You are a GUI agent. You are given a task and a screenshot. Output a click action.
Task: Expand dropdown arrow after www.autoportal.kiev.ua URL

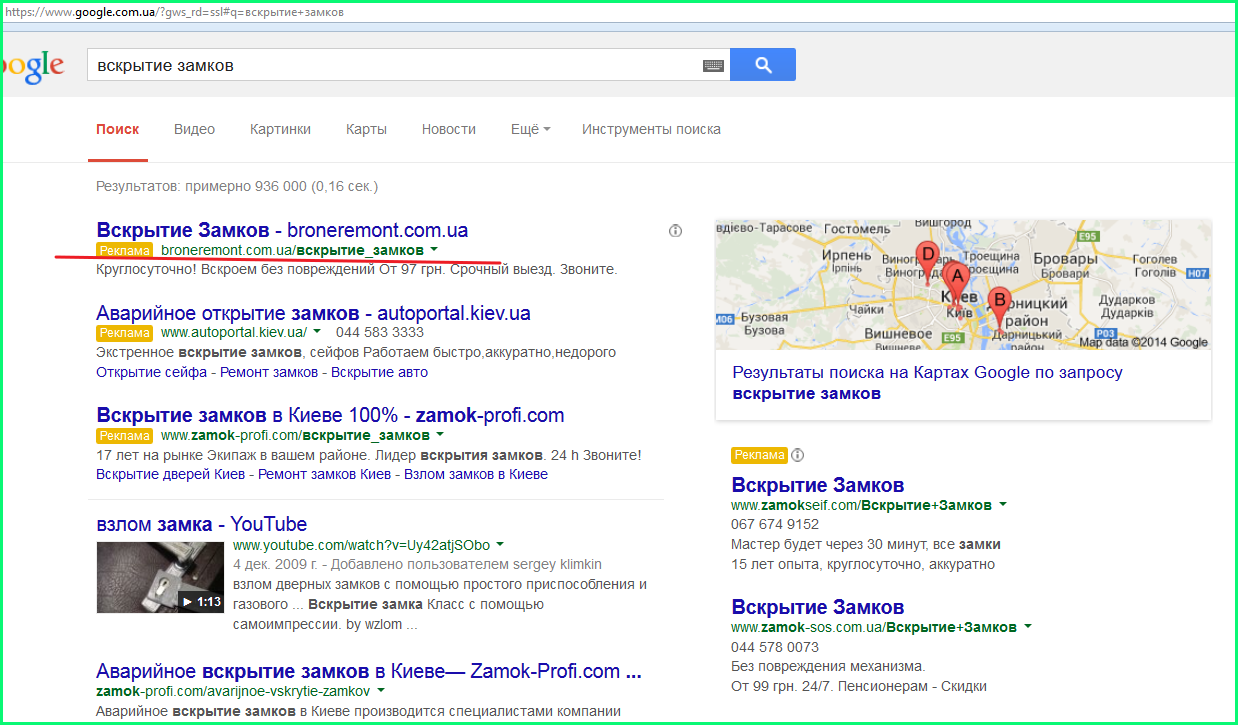pos(317,331)
